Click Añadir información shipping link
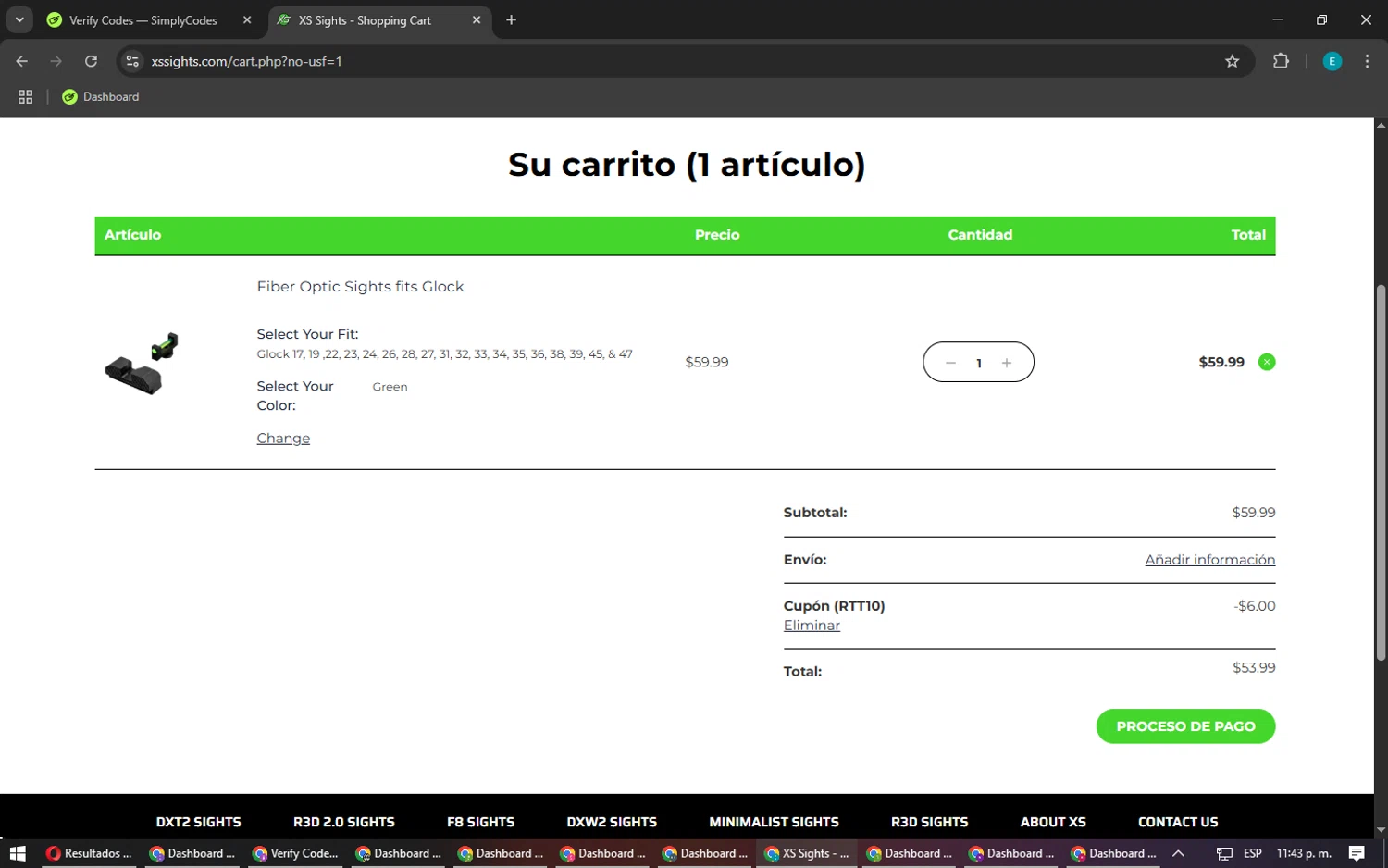 (x=1209, y=560)
